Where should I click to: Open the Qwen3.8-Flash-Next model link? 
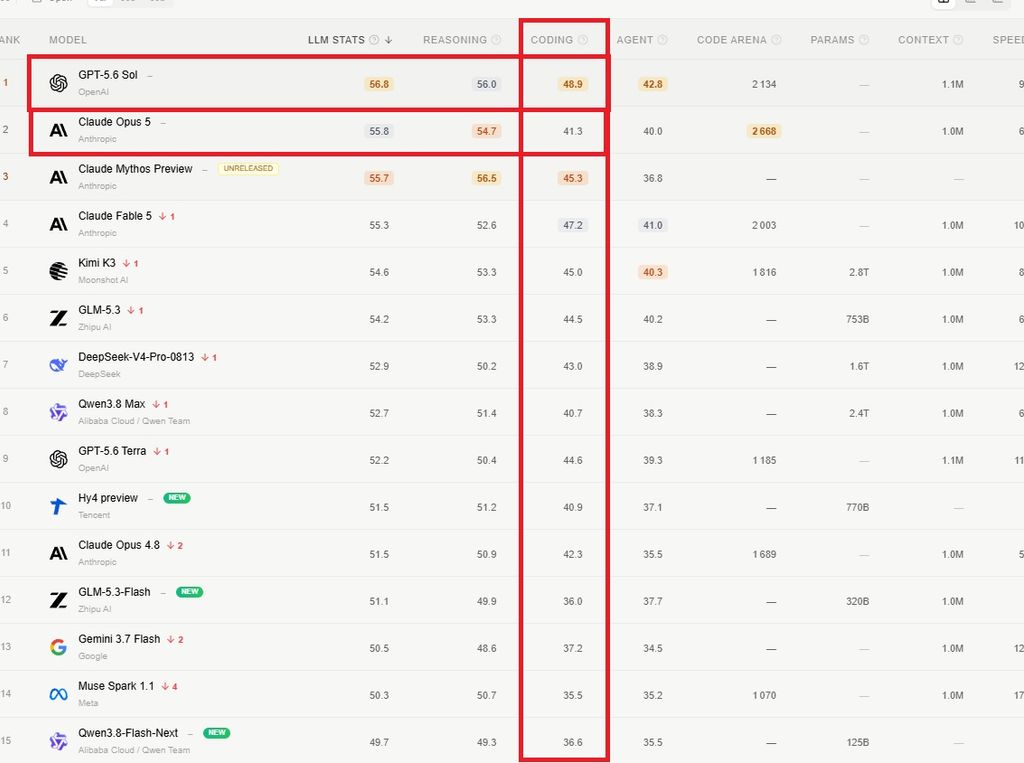(128, 733)
